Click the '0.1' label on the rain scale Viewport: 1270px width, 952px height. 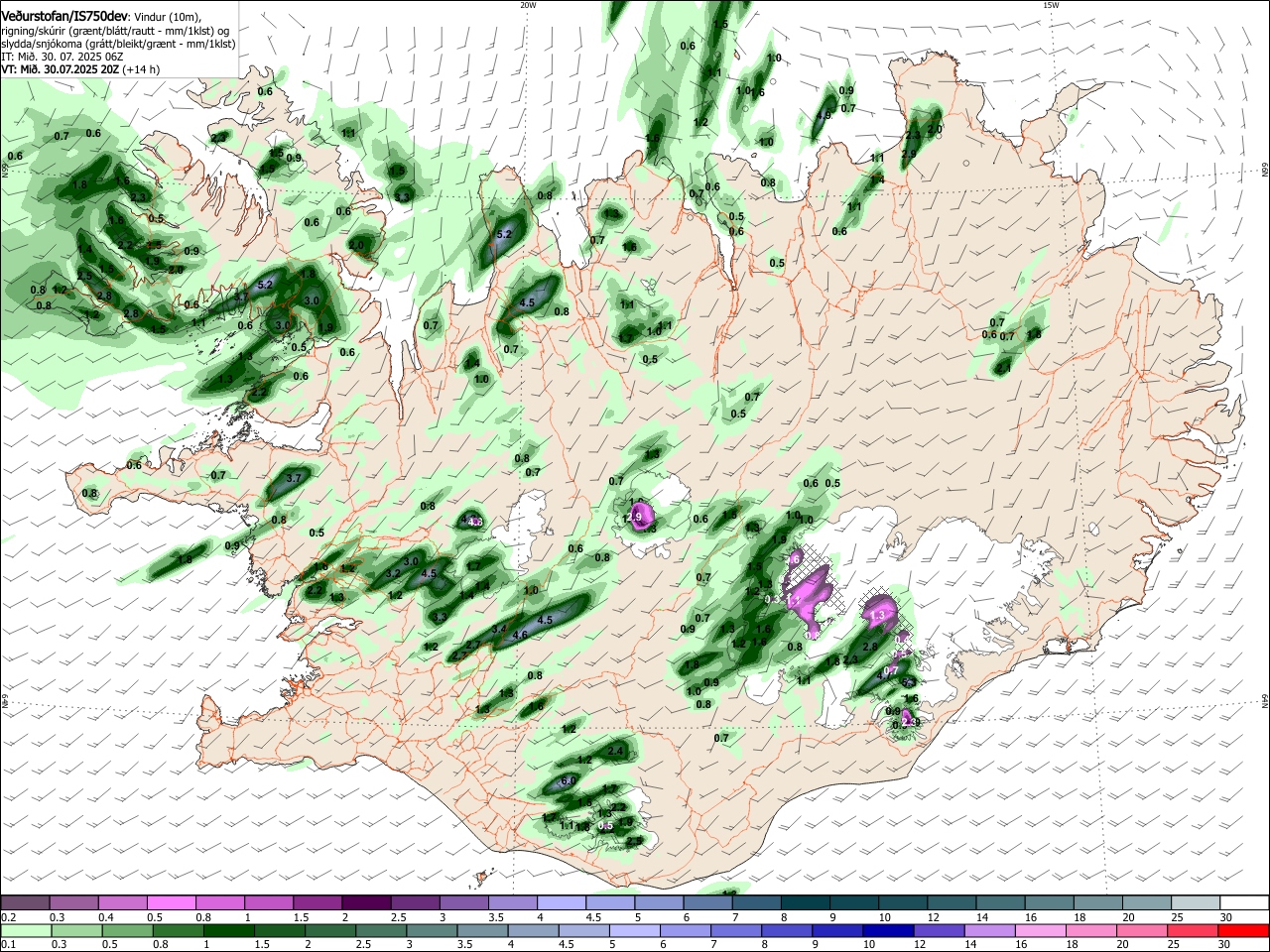click(8, 944)
